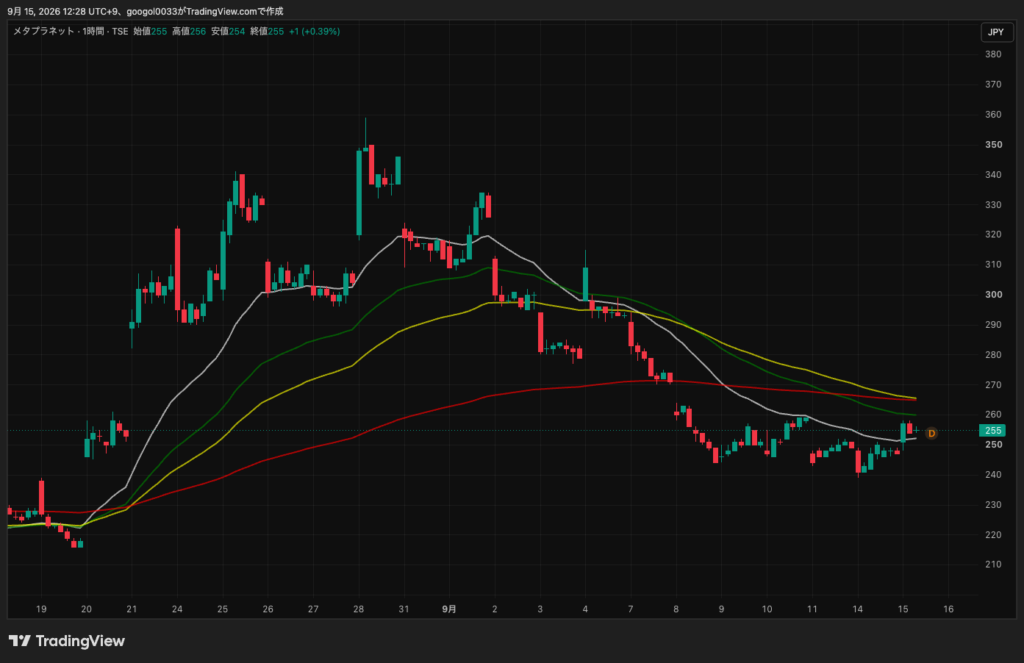Click the TSE exchange label
This screenshot has height=663, width=1024.
(120, 31)
